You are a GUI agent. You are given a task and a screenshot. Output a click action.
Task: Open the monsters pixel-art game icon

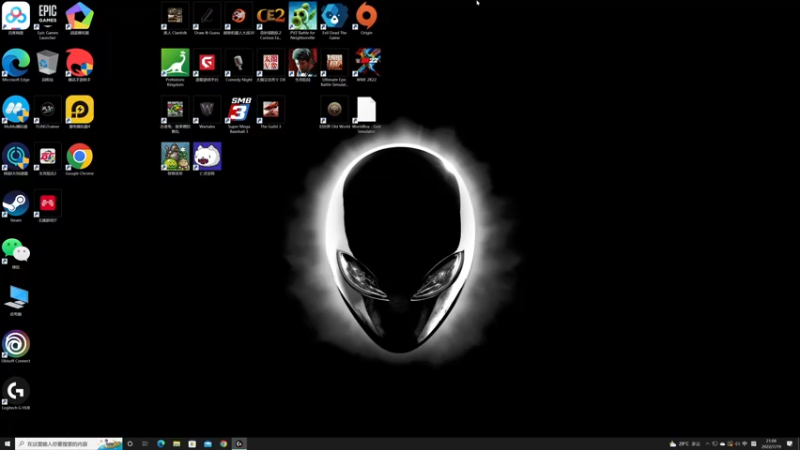pos(175,157)
